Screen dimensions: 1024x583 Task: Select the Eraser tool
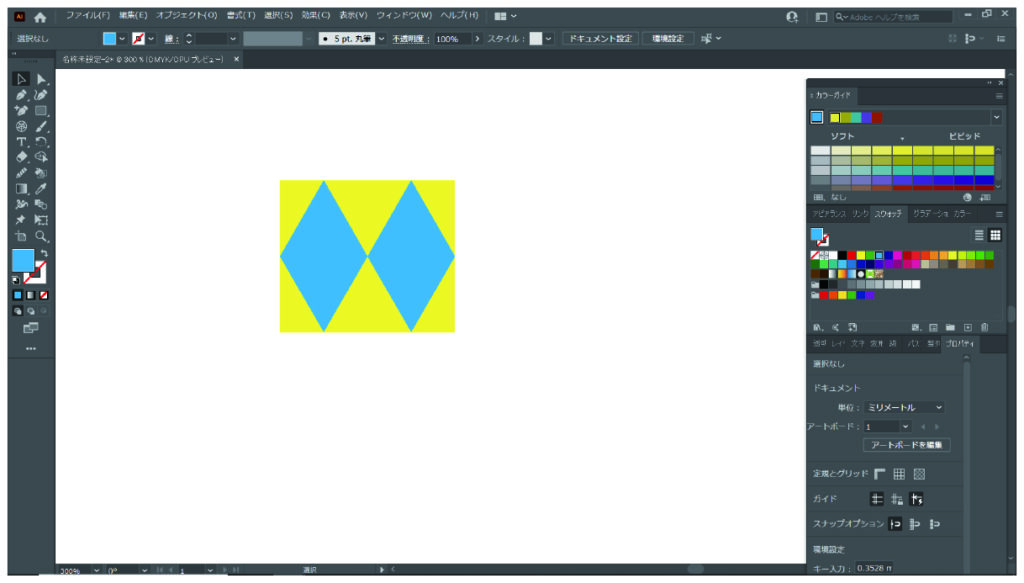(21, 157)
